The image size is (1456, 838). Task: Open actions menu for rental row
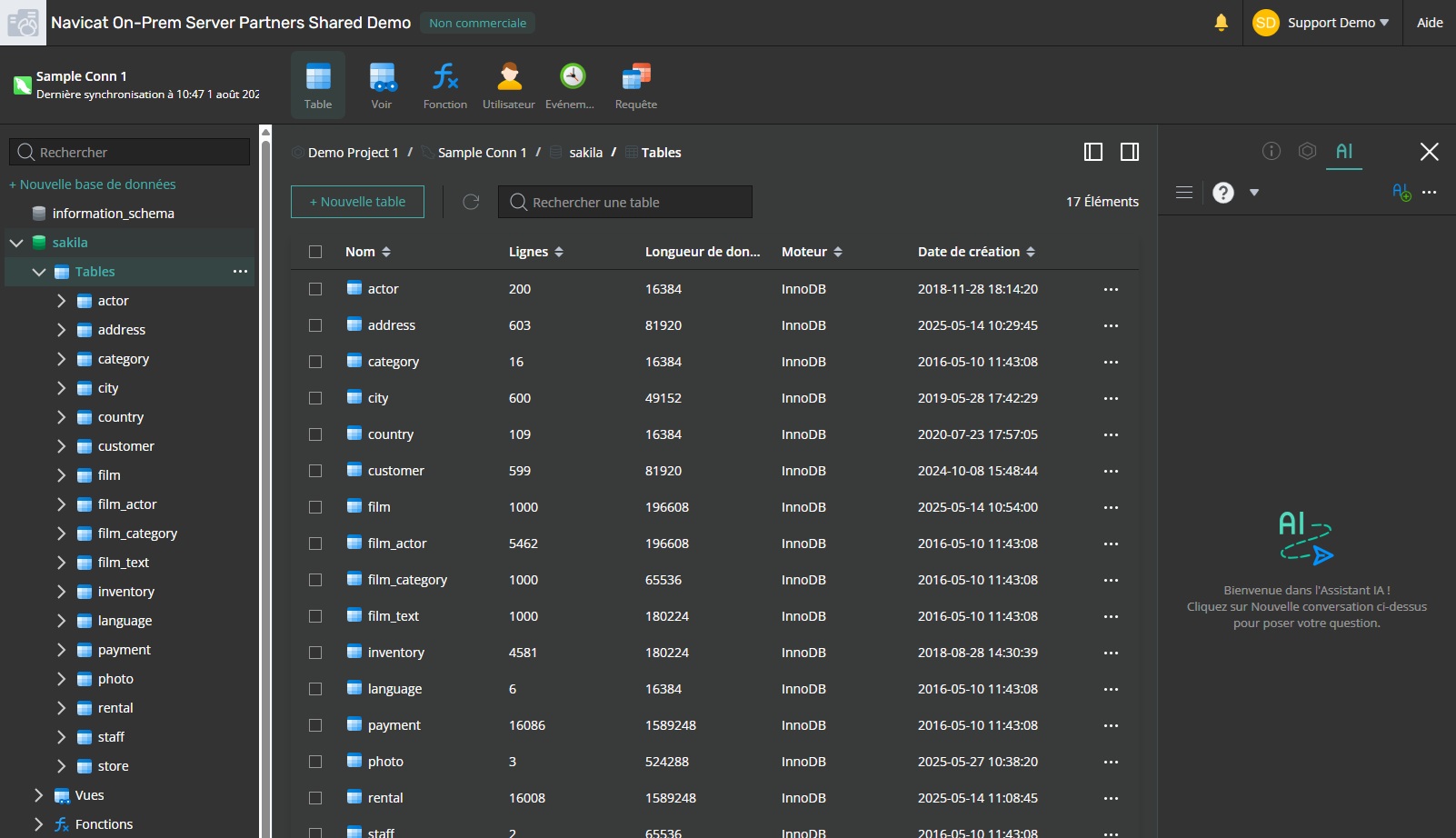[1111, 798]
